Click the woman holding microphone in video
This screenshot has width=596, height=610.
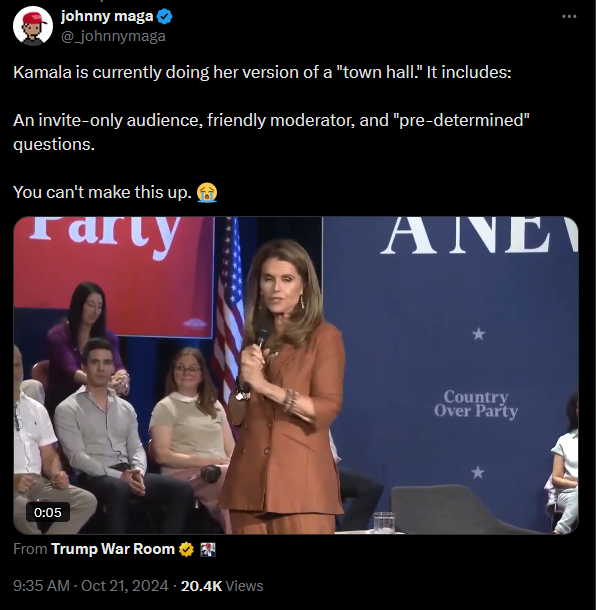[x=283, y=385]
